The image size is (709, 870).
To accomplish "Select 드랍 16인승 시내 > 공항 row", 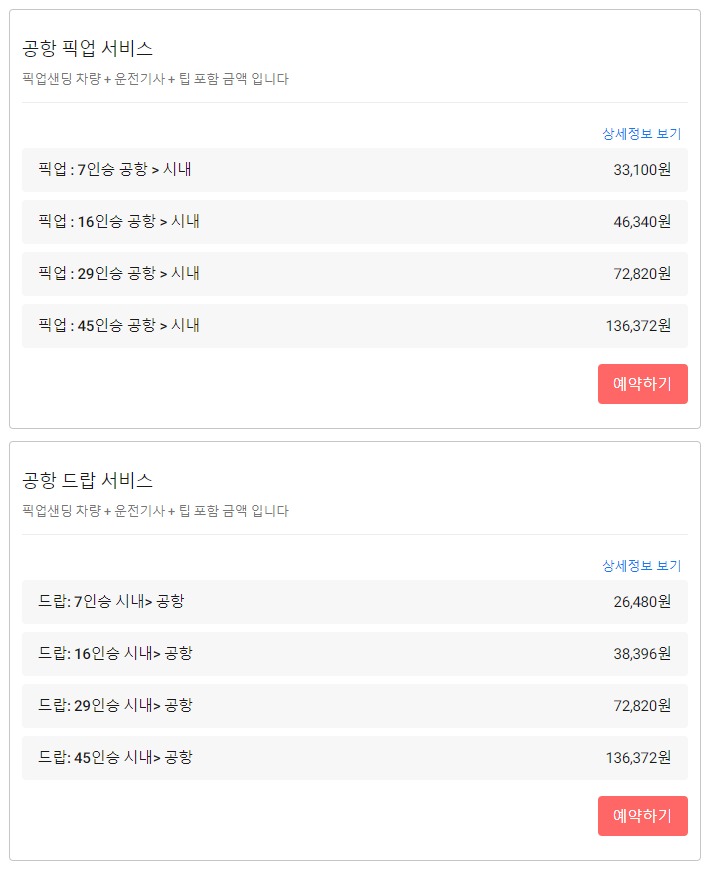I will click(x=354, y=654).
